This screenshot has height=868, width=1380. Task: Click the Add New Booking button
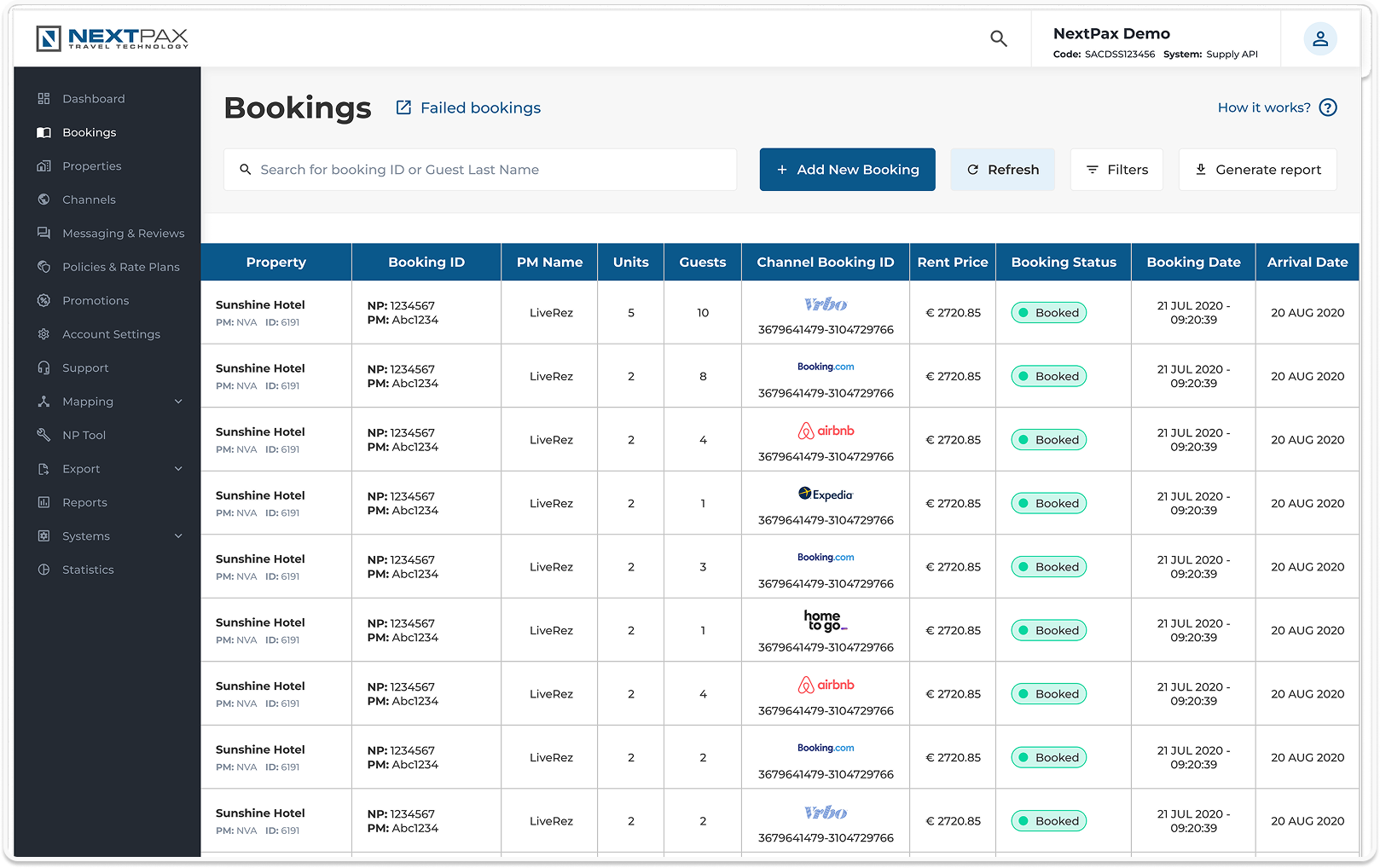(847, 169)
